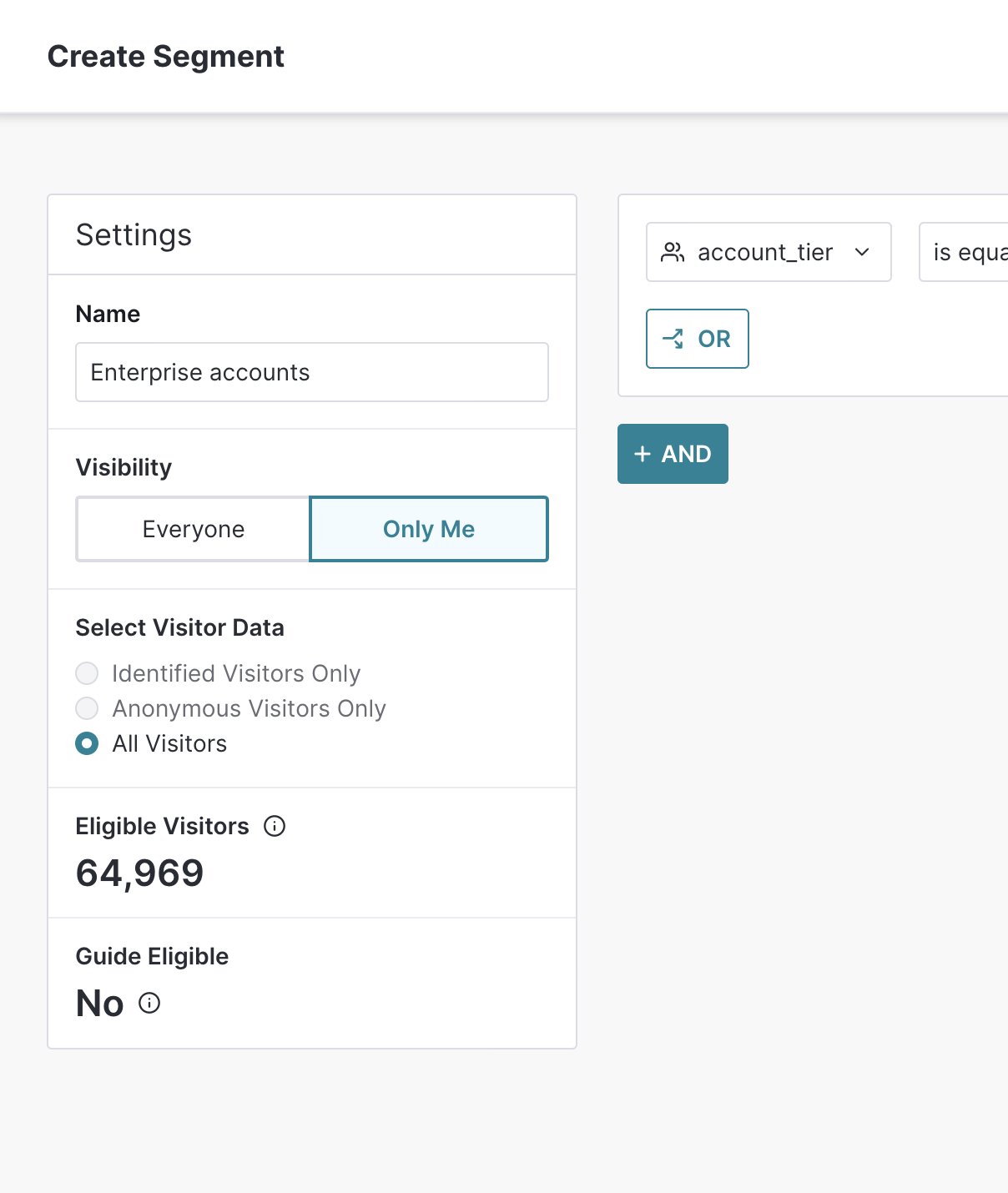Set visibility to Everyone

[x=194, y=529]
